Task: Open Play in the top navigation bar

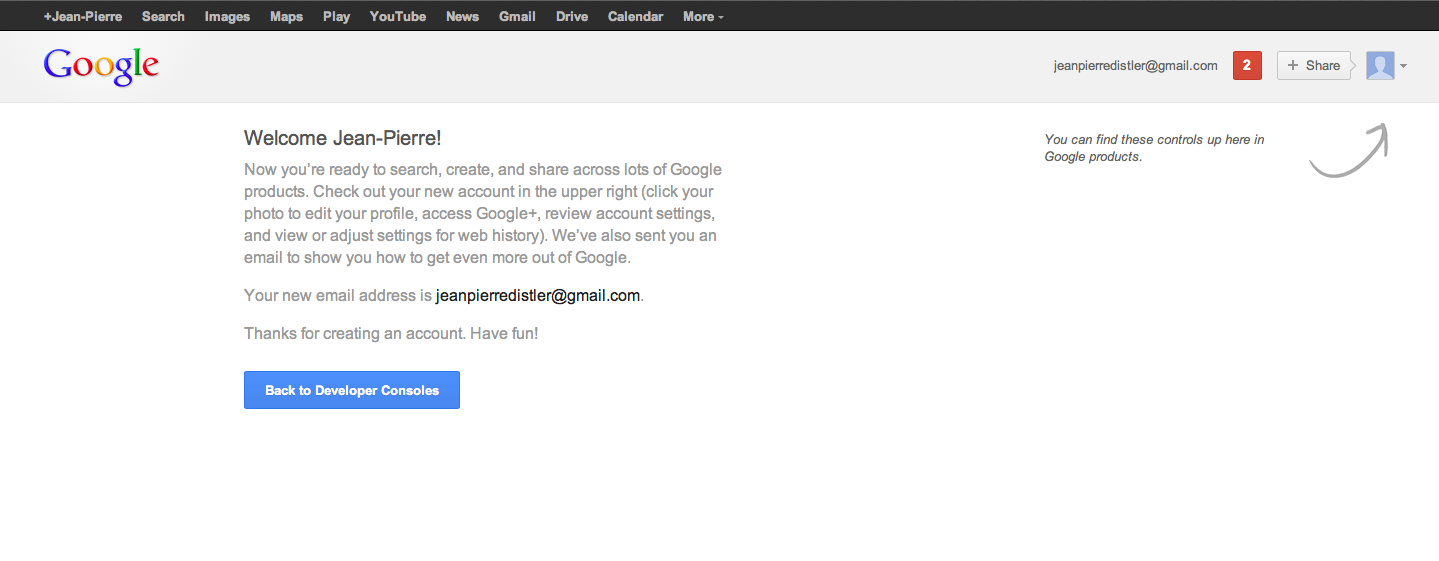Action: coord(336,16)
